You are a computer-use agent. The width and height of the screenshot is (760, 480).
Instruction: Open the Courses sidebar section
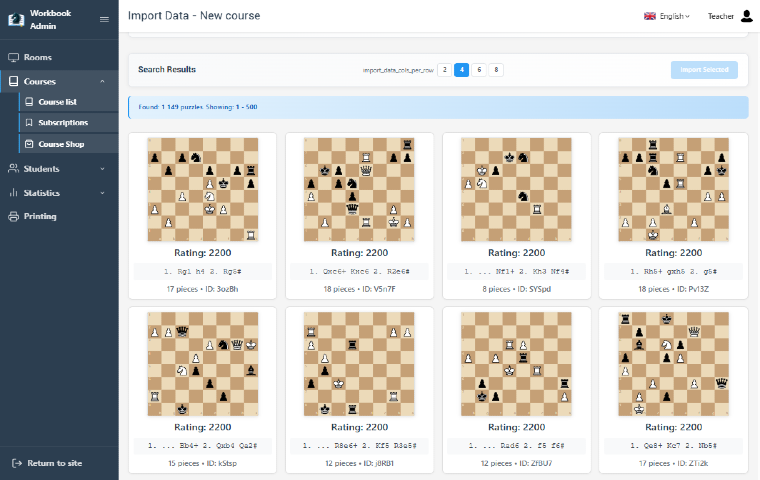click(x=59, y=81)
